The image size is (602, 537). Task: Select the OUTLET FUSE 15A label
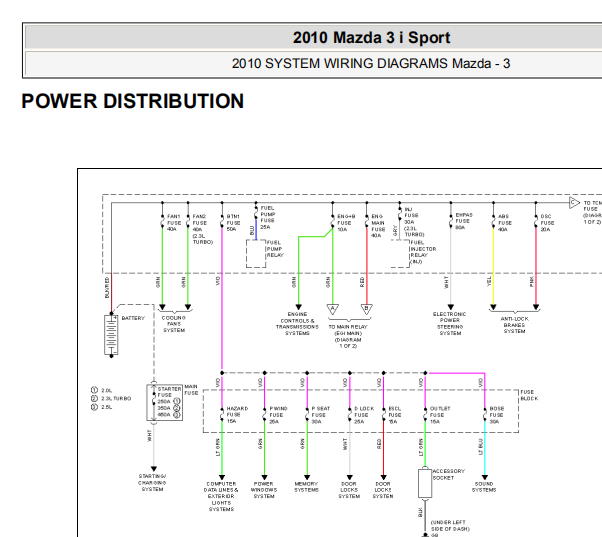pos(440,415)
